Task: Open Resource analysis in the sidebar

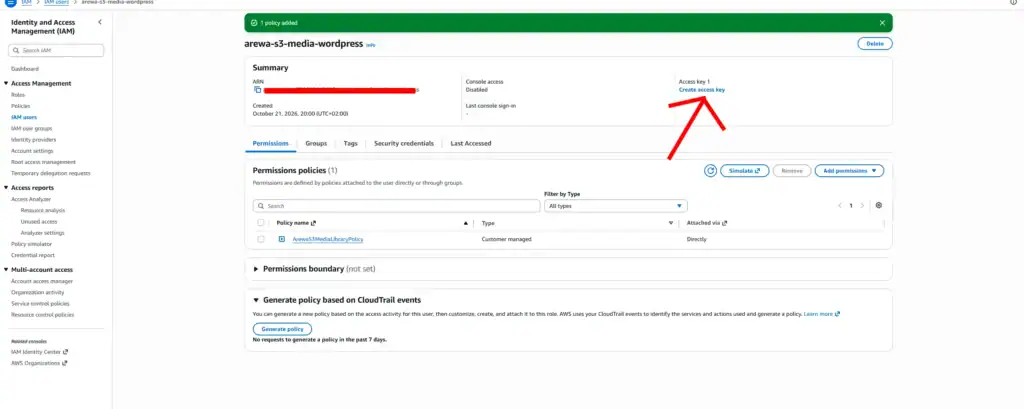Action: click(42, 210)
